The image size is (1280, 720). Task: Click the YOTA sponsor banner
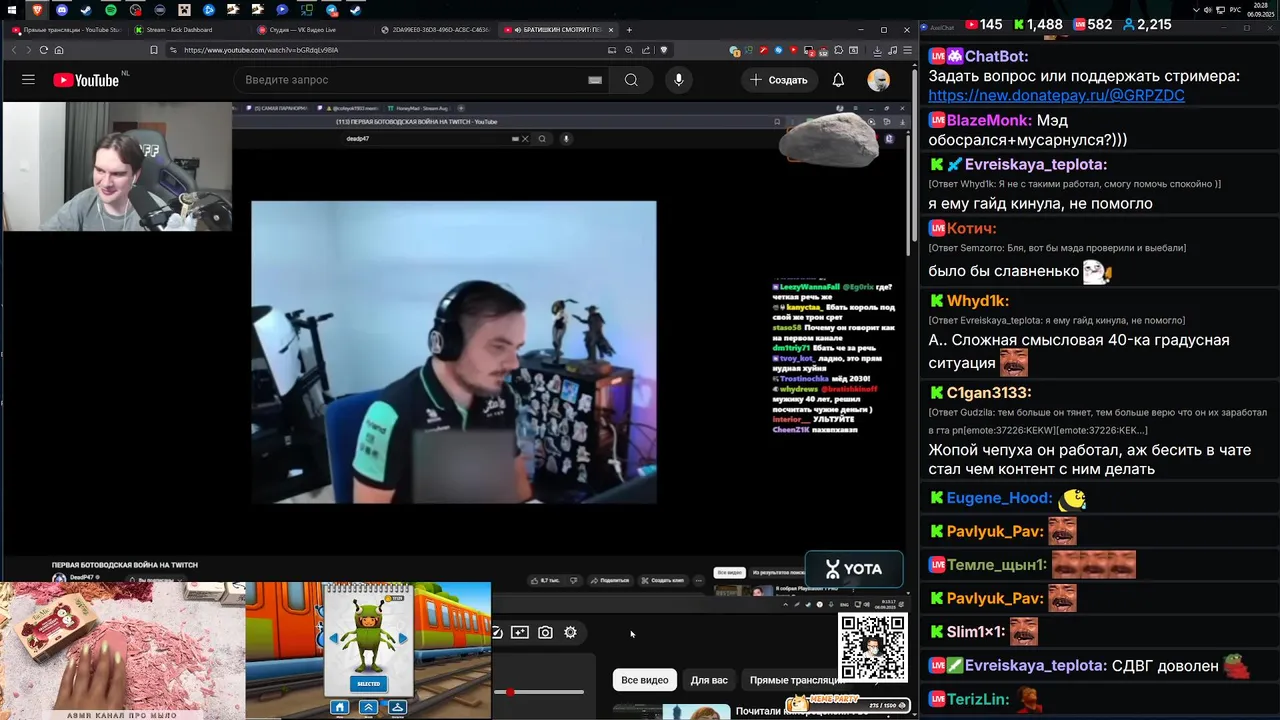pyautogui.click(x=854, y=569)
